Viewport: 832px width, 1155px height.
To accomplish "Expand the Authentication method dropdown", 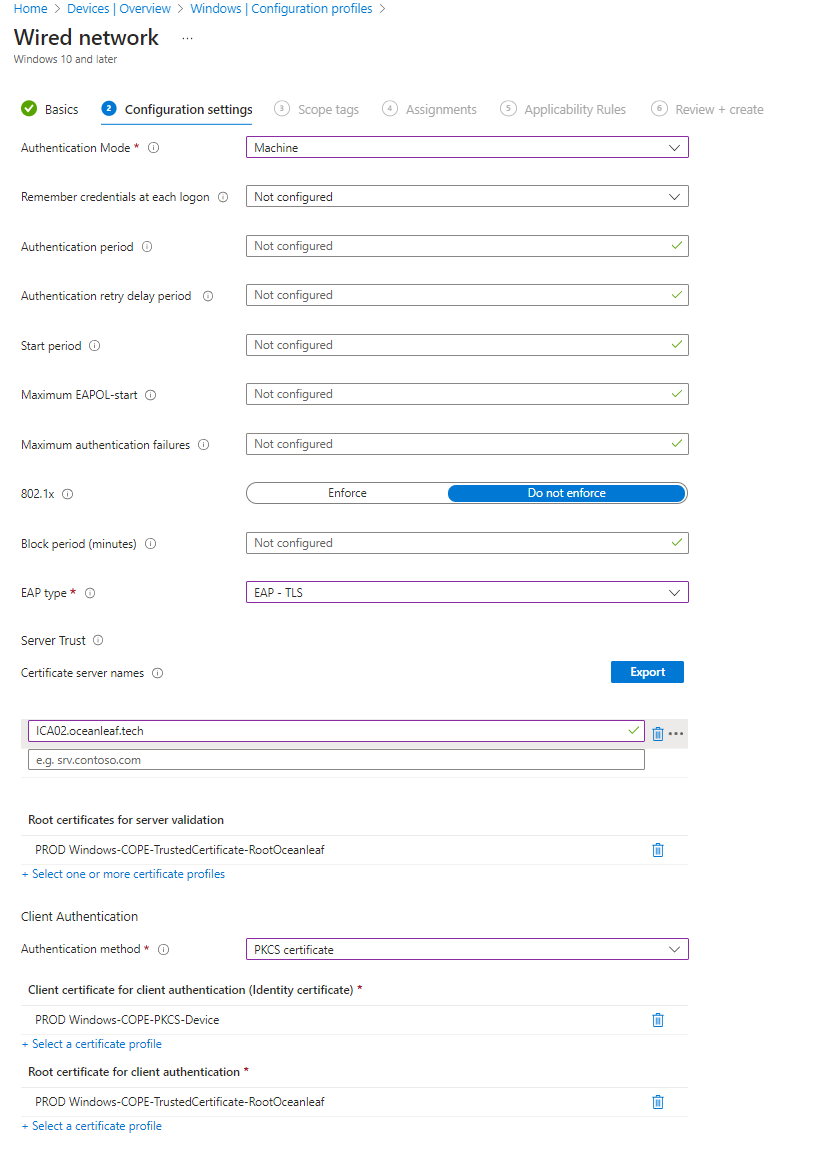I will pyautogui.click(x=467, y=949).
